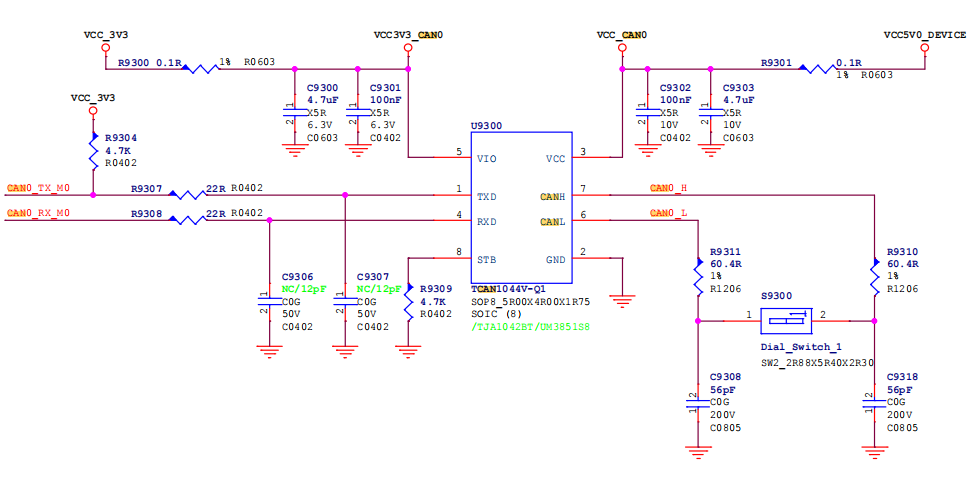The width and height of the screenshot is (971, 485).
Task: Click the TXD pin label on U9300
Action: [487, 197]
